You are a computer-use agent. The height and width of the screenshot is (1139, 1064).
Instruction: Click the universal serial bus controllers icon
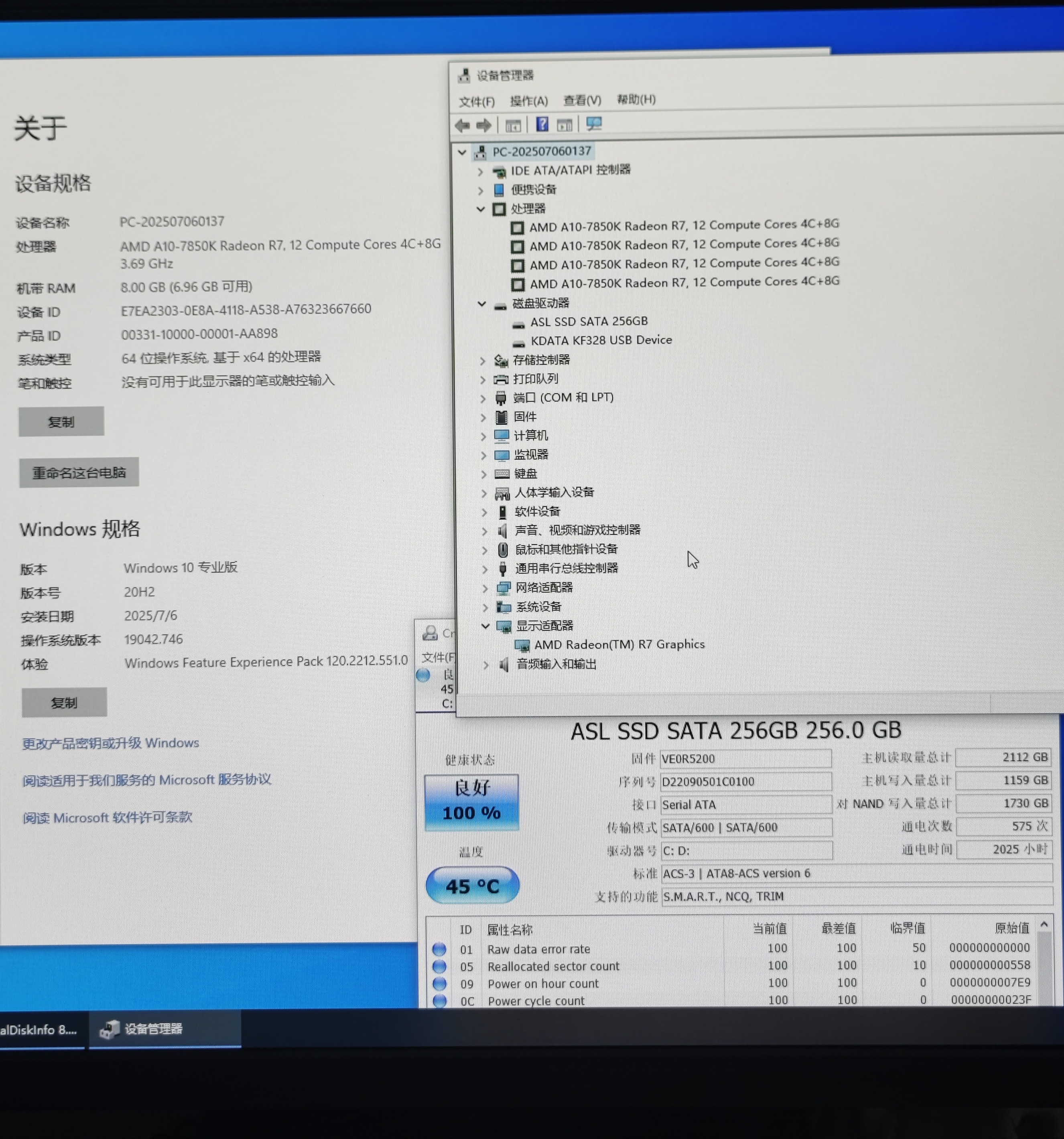(503, 569)
